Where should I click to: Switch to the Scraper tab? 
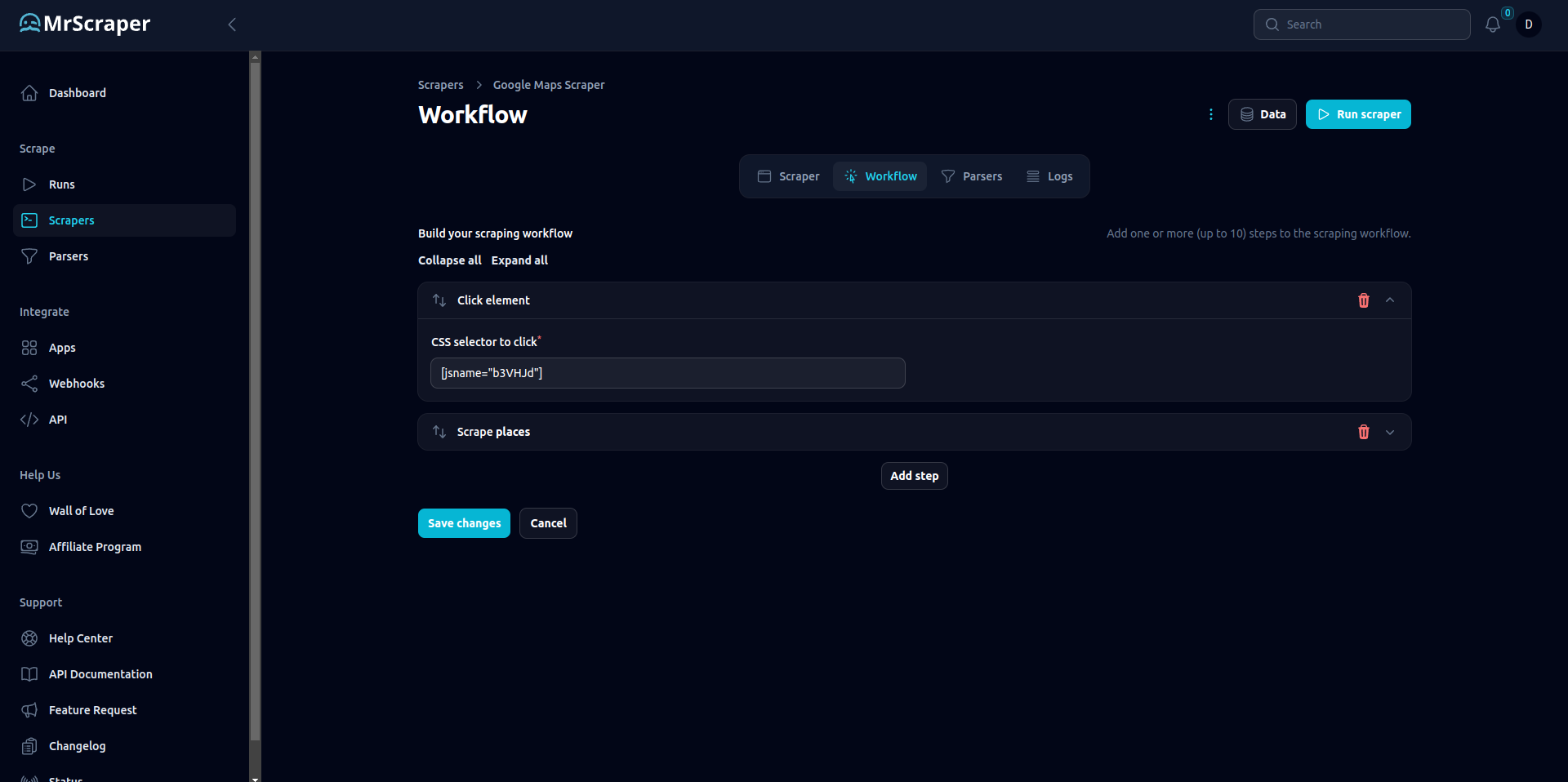point(789,176)
